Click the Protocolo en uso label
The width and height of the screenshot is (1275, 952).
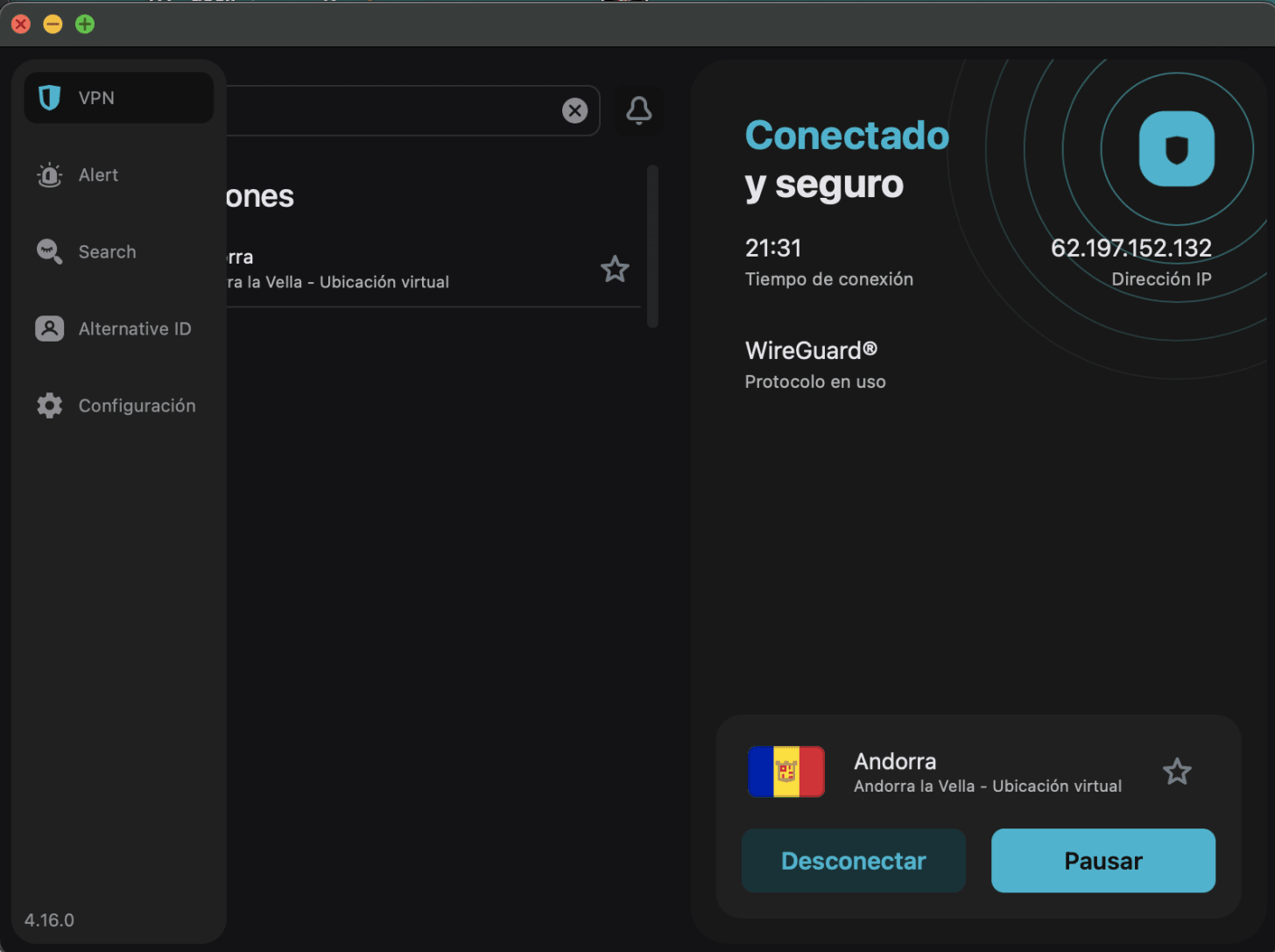click(815, 382)
